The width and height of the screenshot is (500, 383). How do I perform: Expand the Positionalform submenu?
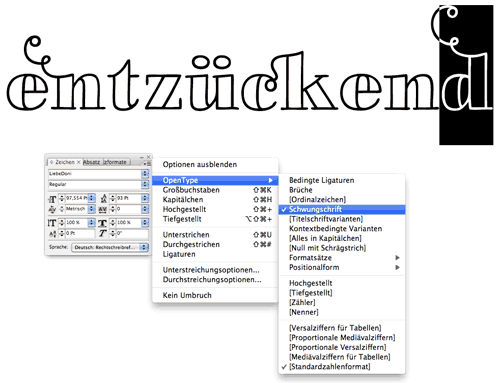coord(342,267)
